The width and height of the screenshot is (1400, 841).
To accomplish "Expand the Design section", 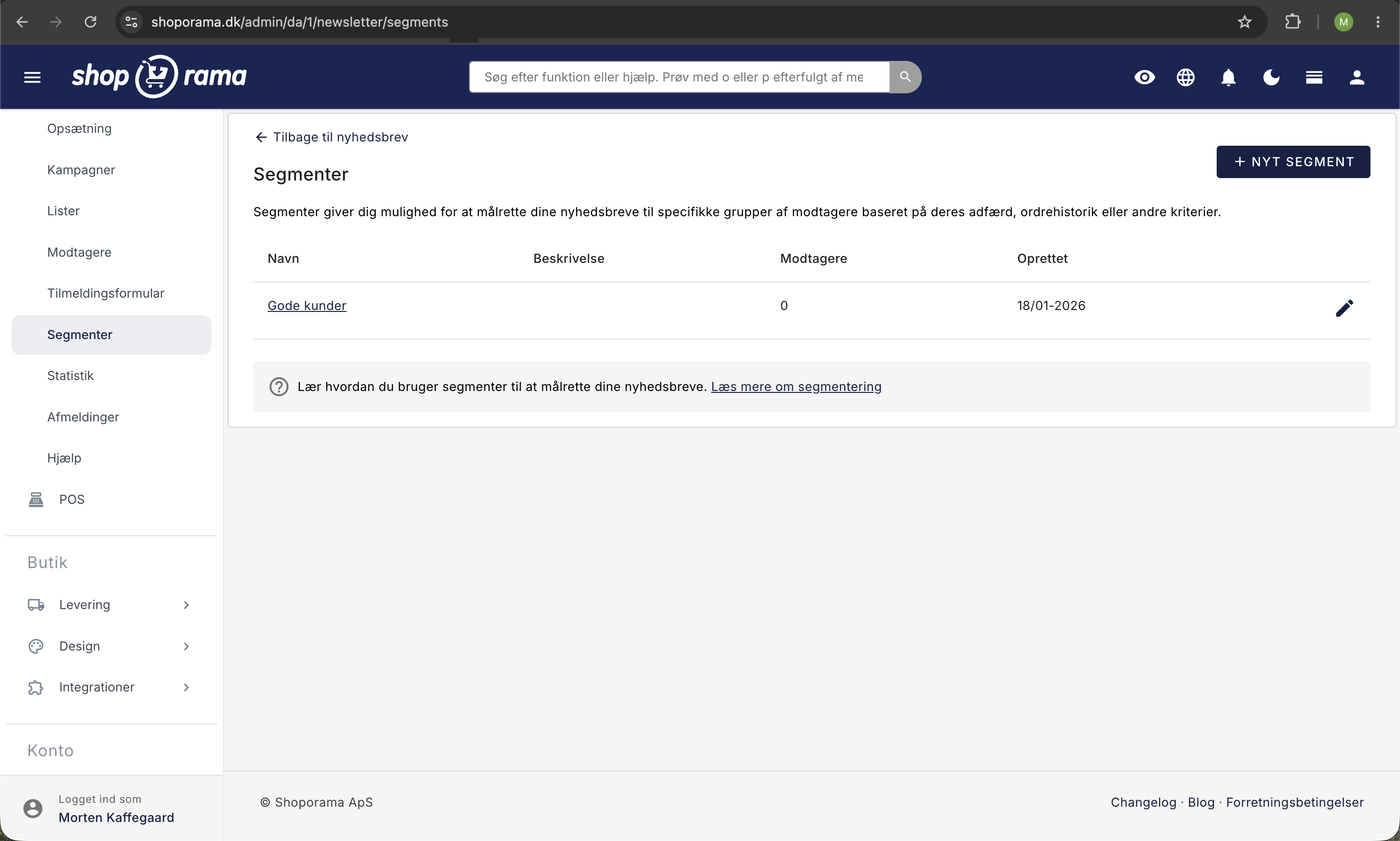I will coord(109,646).
